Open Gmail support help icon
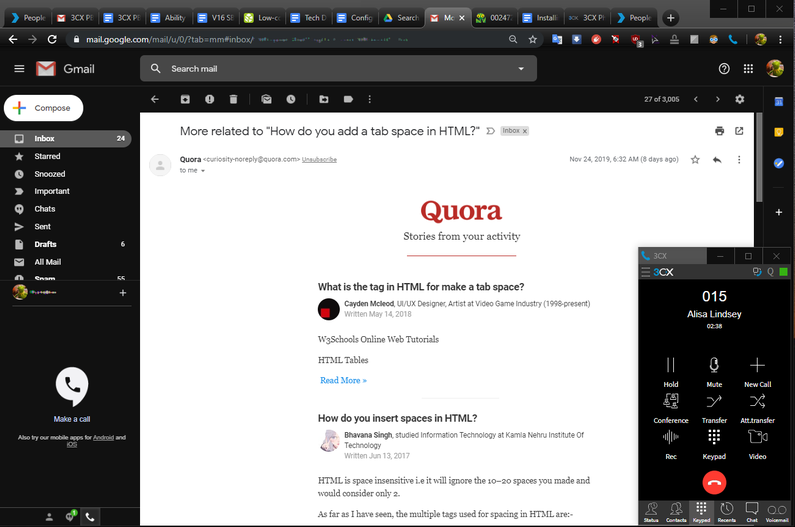Screen dimensions: 795x527 pos(724,68)
